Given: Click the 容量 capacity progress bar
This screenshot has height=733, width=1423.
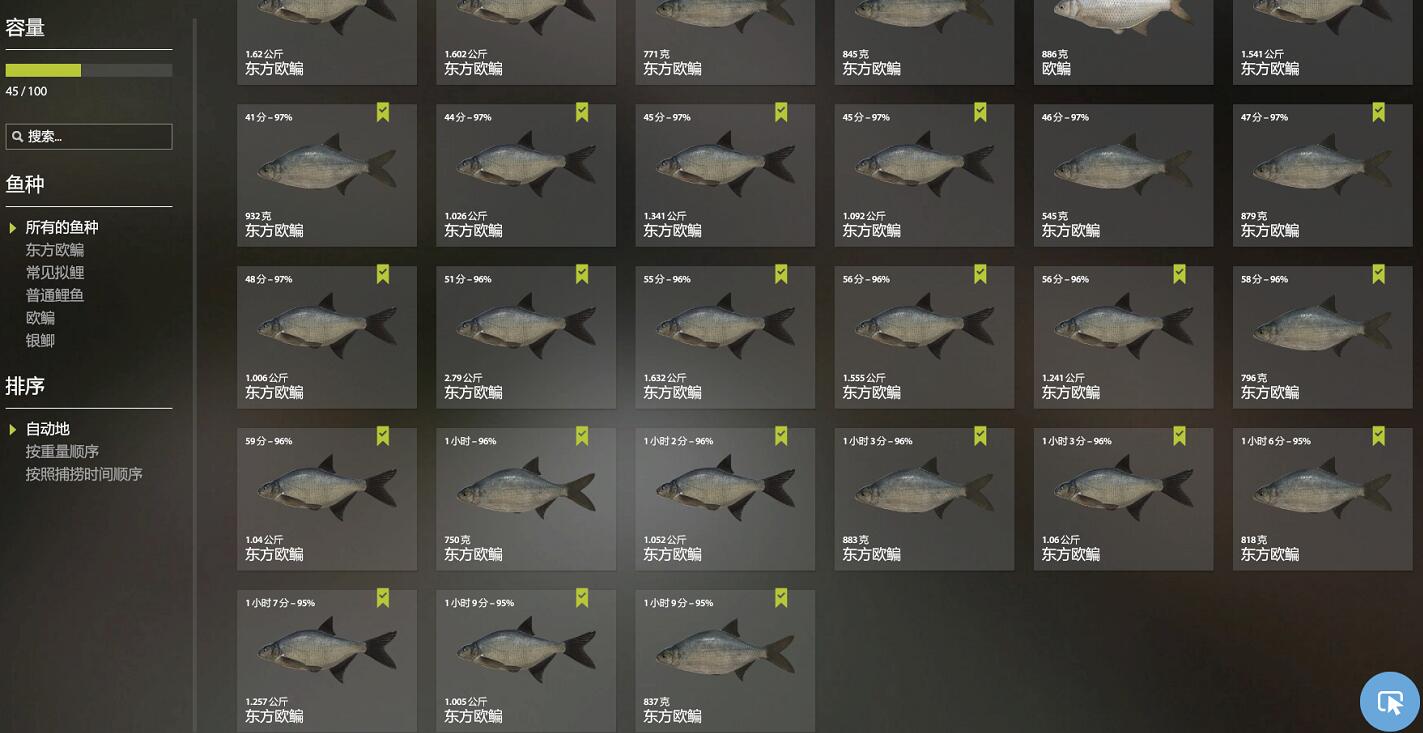Looking at the screenshot, I should (x=89, y=70).
